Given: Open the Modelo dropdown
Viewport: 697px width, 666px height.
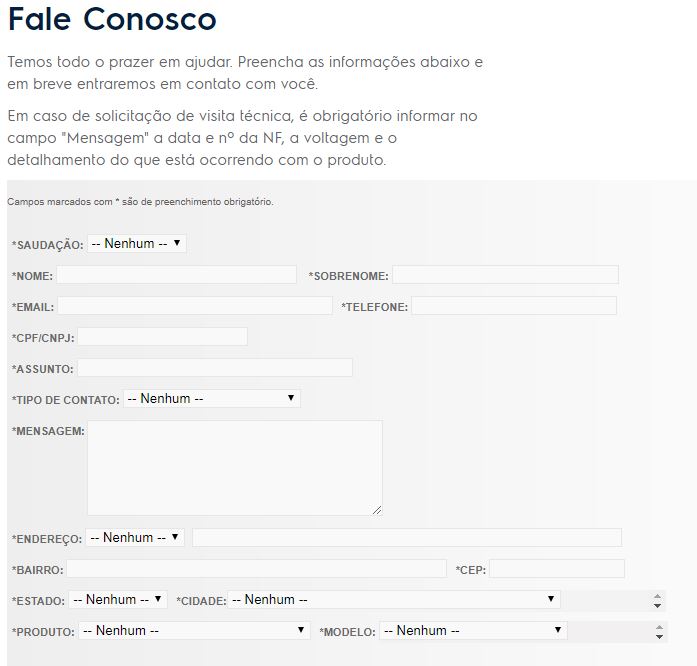Looking at the screenshot, I should pyautogui.click(x=473, y=631).
